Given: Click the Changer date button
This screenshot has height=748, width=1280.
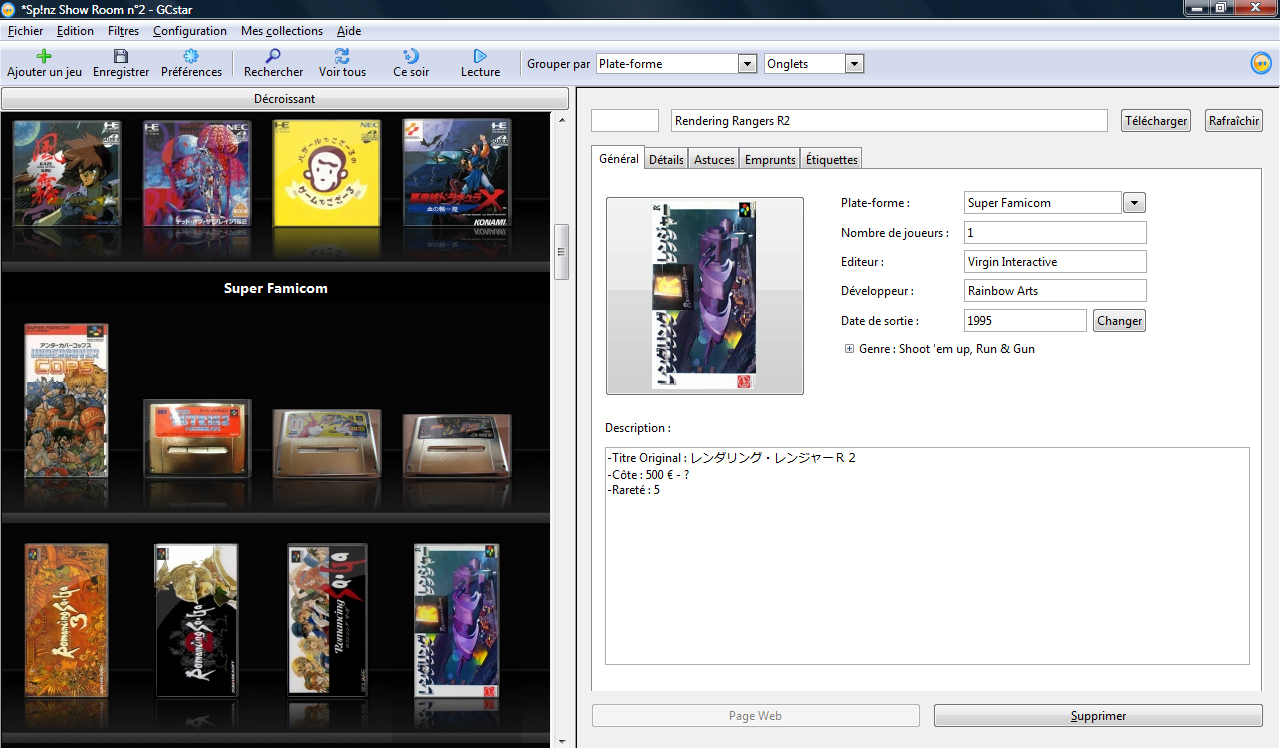Looking at the screenshot, I should click(1119, 320).
